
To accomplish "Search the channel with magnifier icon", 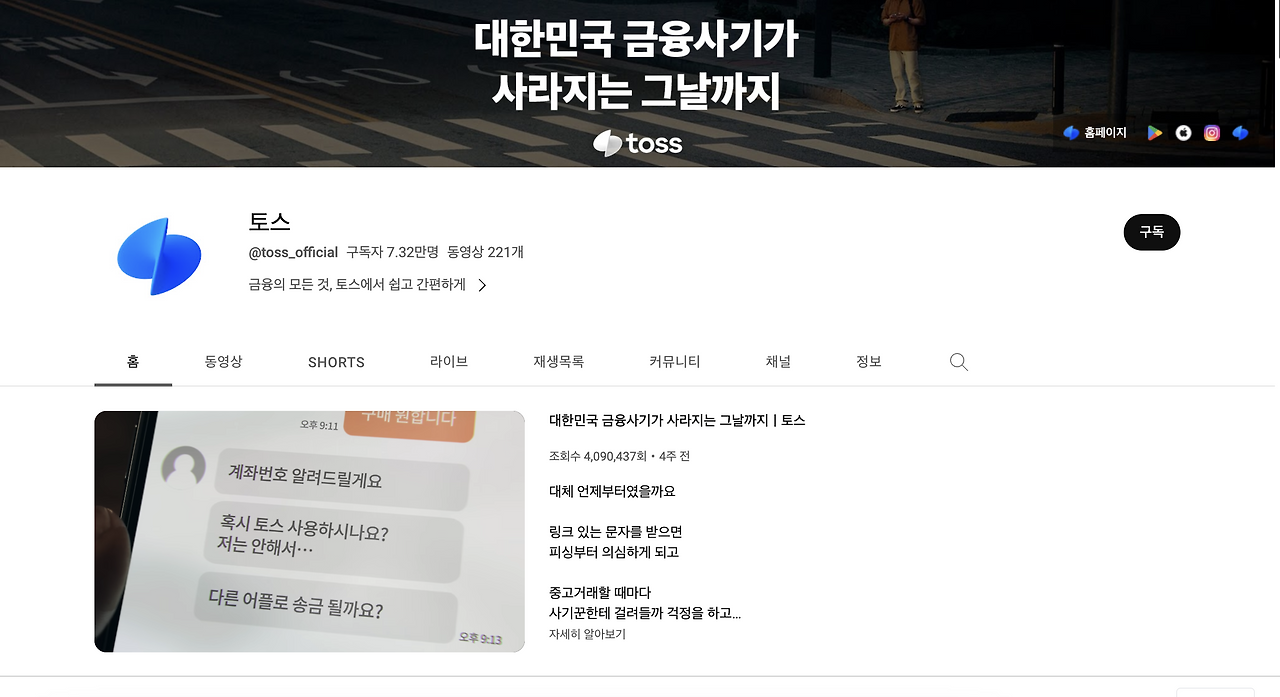I will point(958,362).
